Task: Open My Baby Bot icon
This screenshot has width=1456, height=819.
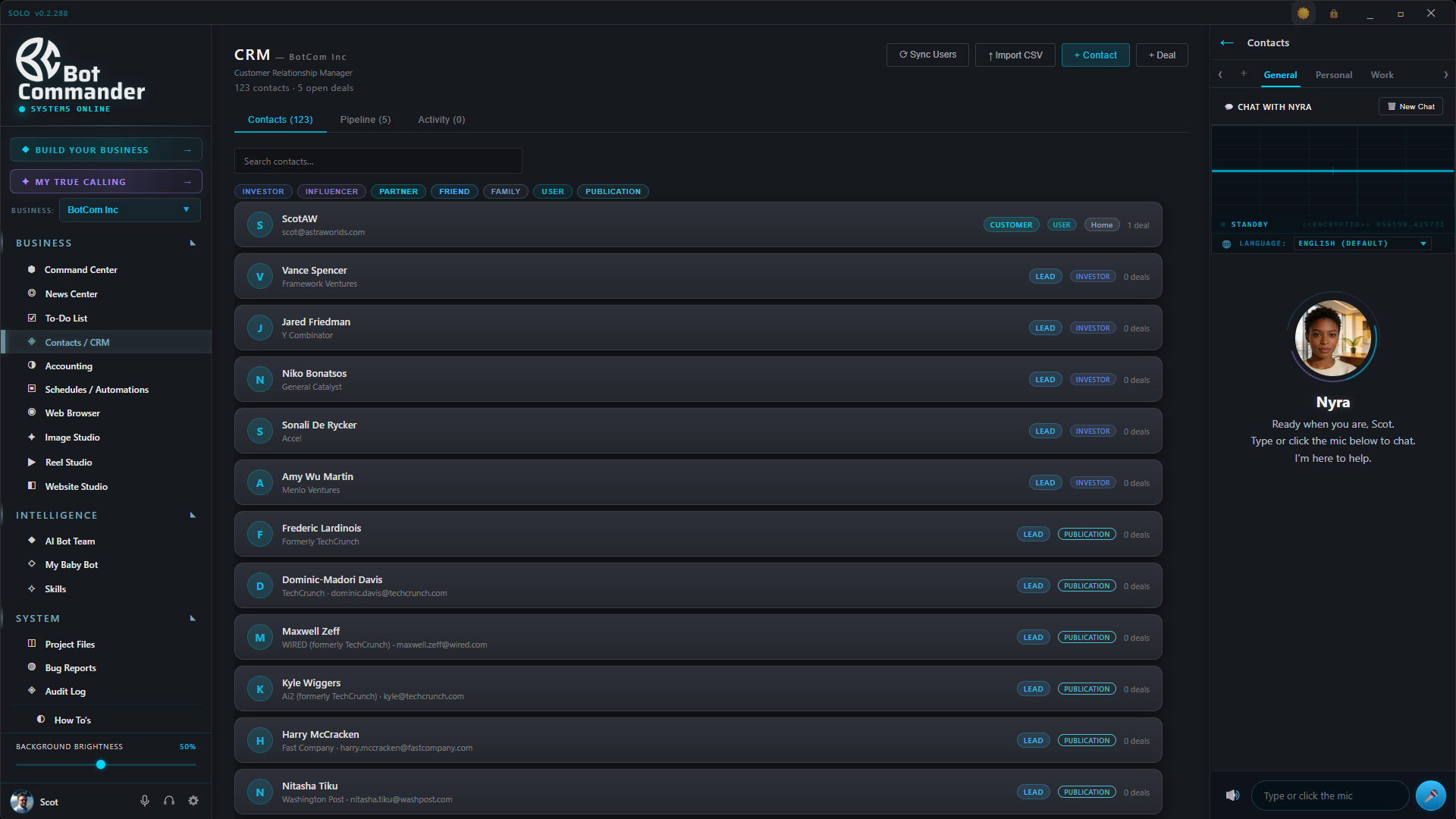Action: [x=32, y=565]
